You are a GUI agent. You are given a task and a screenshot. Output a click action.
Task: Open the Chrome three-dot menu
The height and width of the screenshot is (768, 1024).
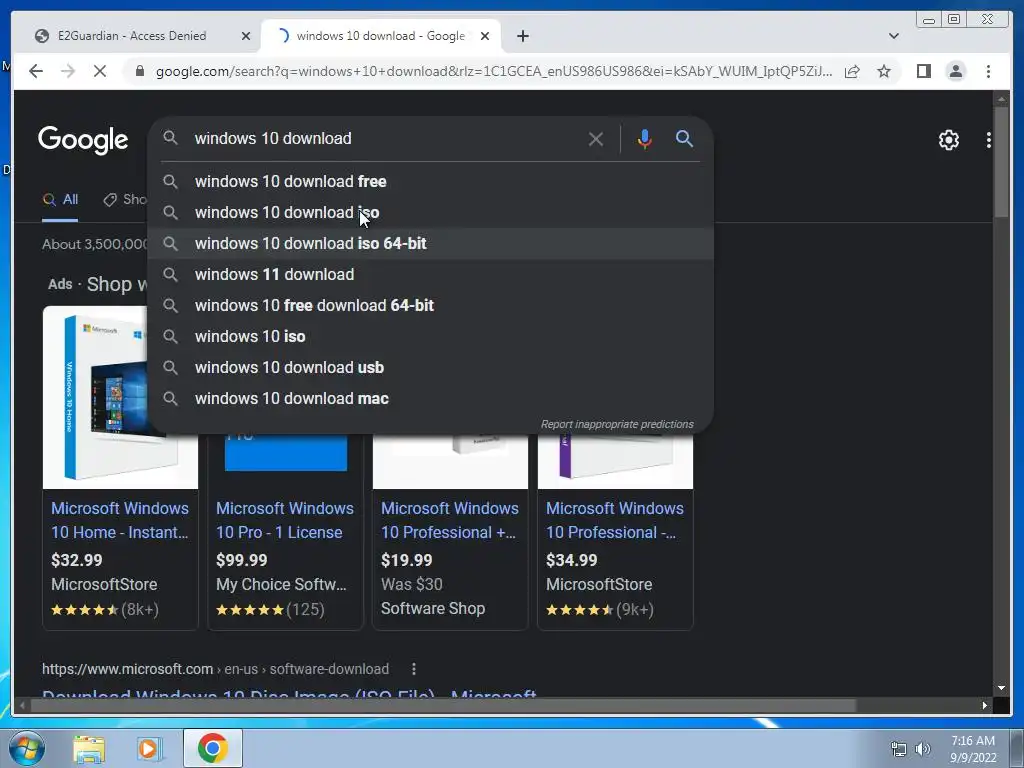pyautogui.click(x=988, y=71)
